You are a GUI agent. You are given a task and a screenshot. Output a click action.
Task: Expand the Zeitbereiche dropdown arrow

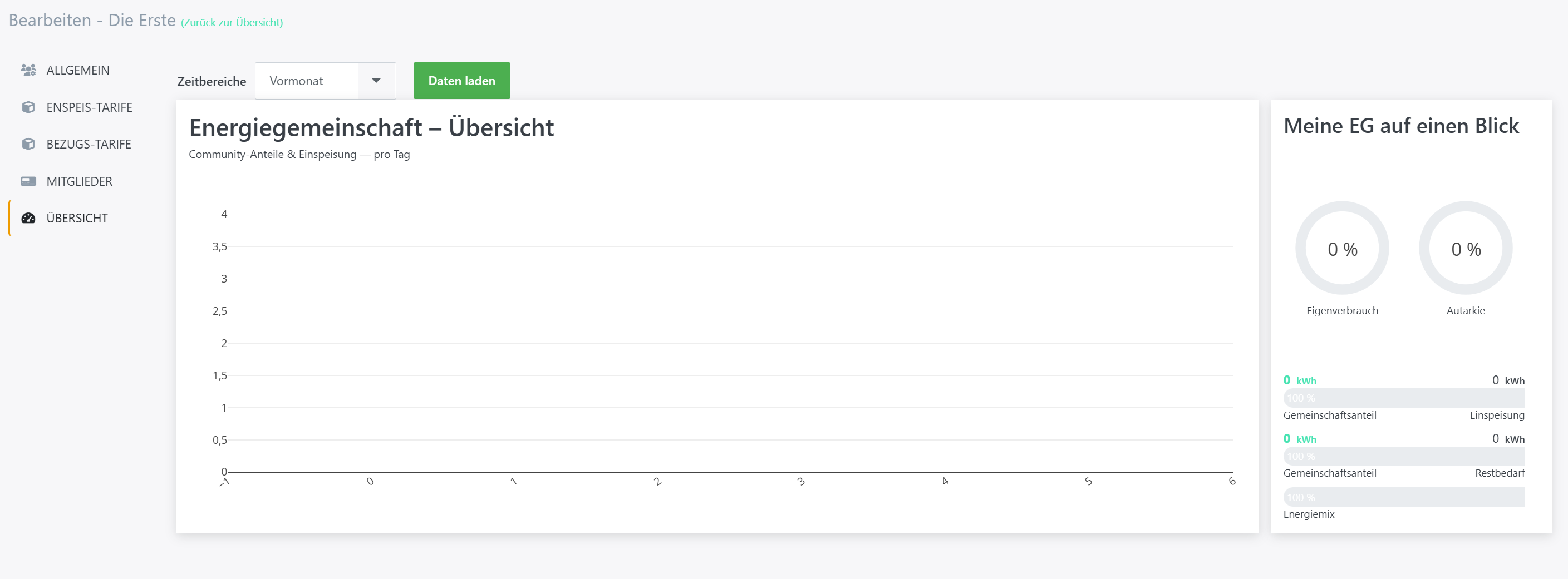pyautogui.click(x=376, y=81)
